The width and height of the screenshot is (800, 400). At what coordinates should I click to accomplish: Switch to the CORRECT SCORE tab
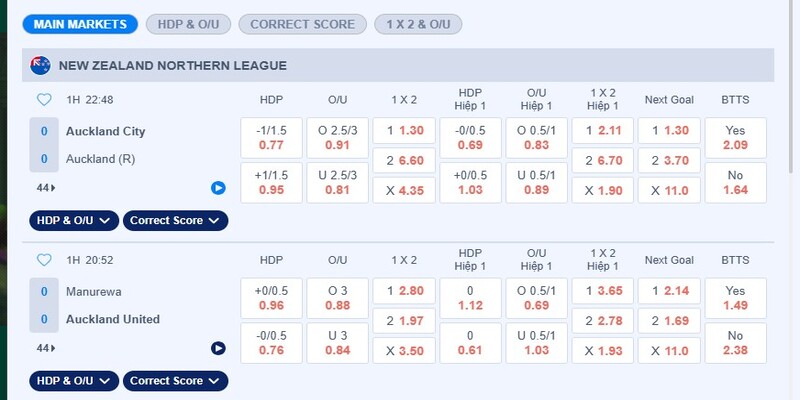coord(302,23)
